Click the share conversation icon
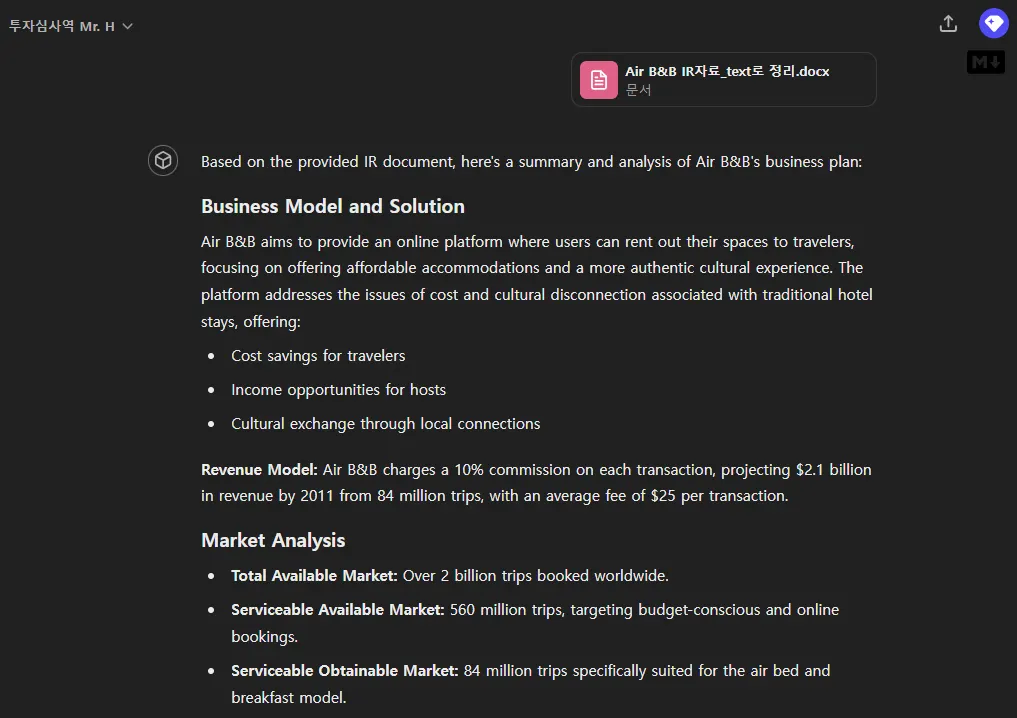 pos(948,24)
